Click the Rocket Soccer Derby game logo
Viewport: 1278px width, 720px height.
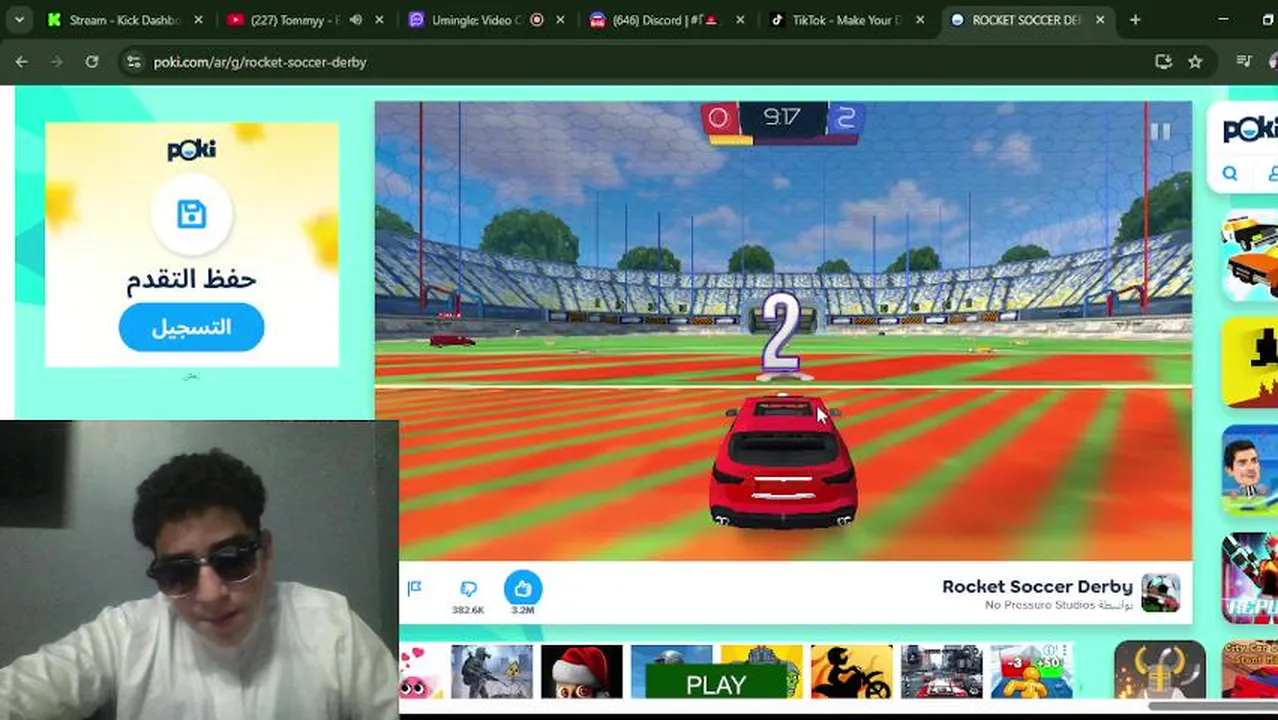[x=1161, y=593]
